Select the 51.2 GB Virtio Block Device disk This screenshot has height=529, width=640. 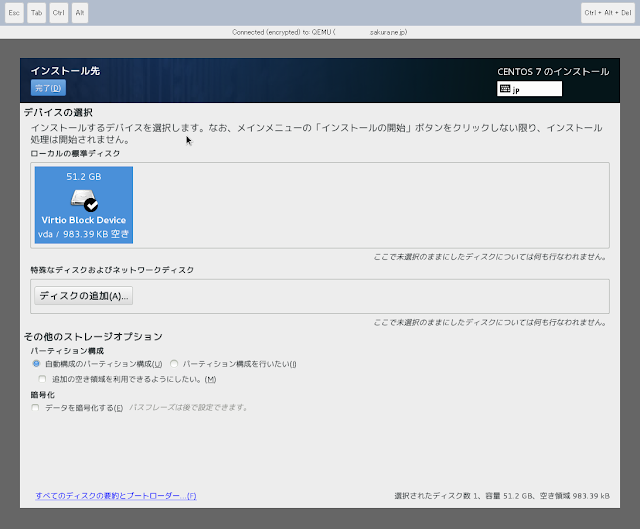point(84,205)
